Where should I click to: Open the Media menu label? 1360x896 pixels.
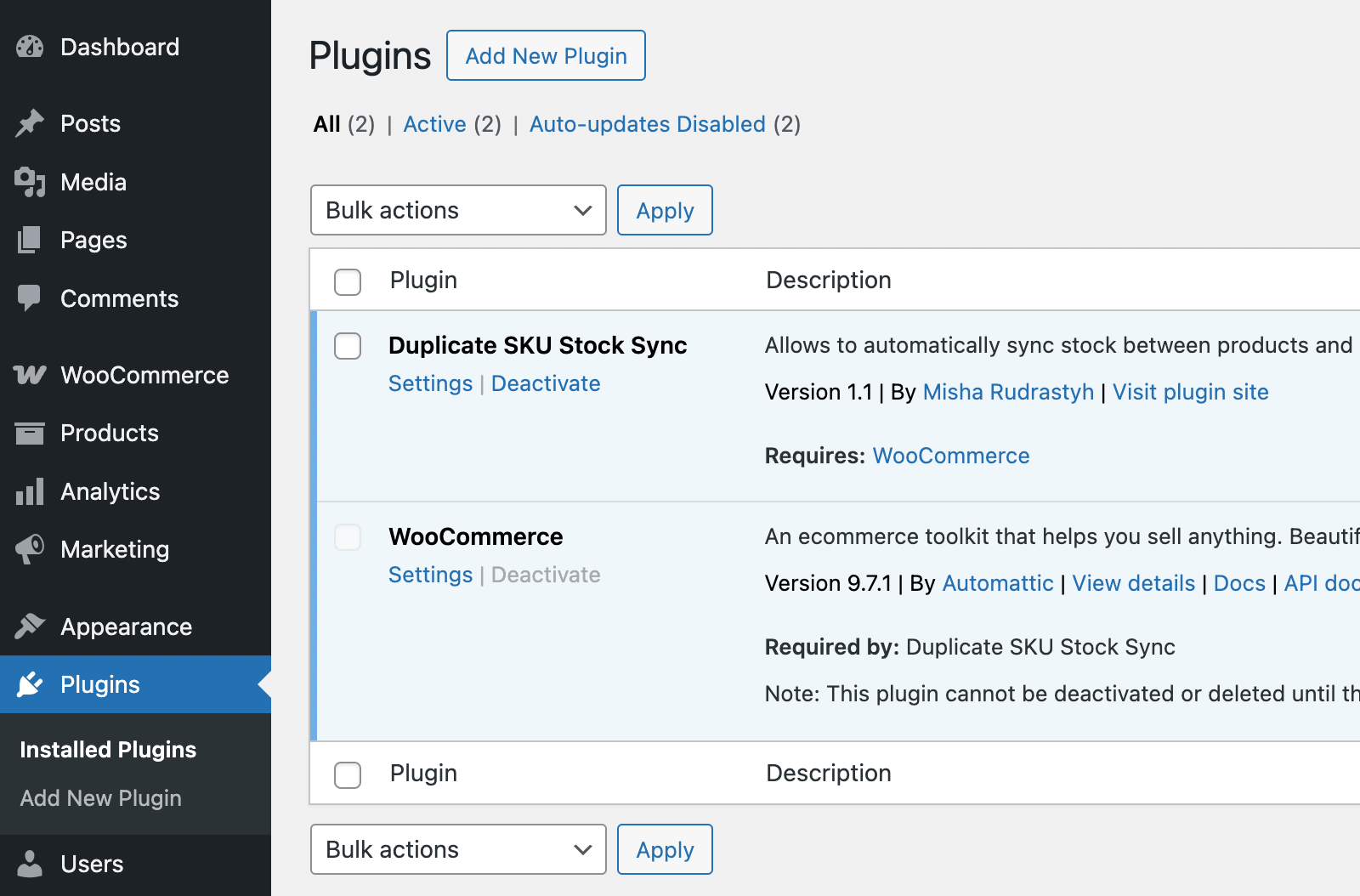(x=93, y=182)
